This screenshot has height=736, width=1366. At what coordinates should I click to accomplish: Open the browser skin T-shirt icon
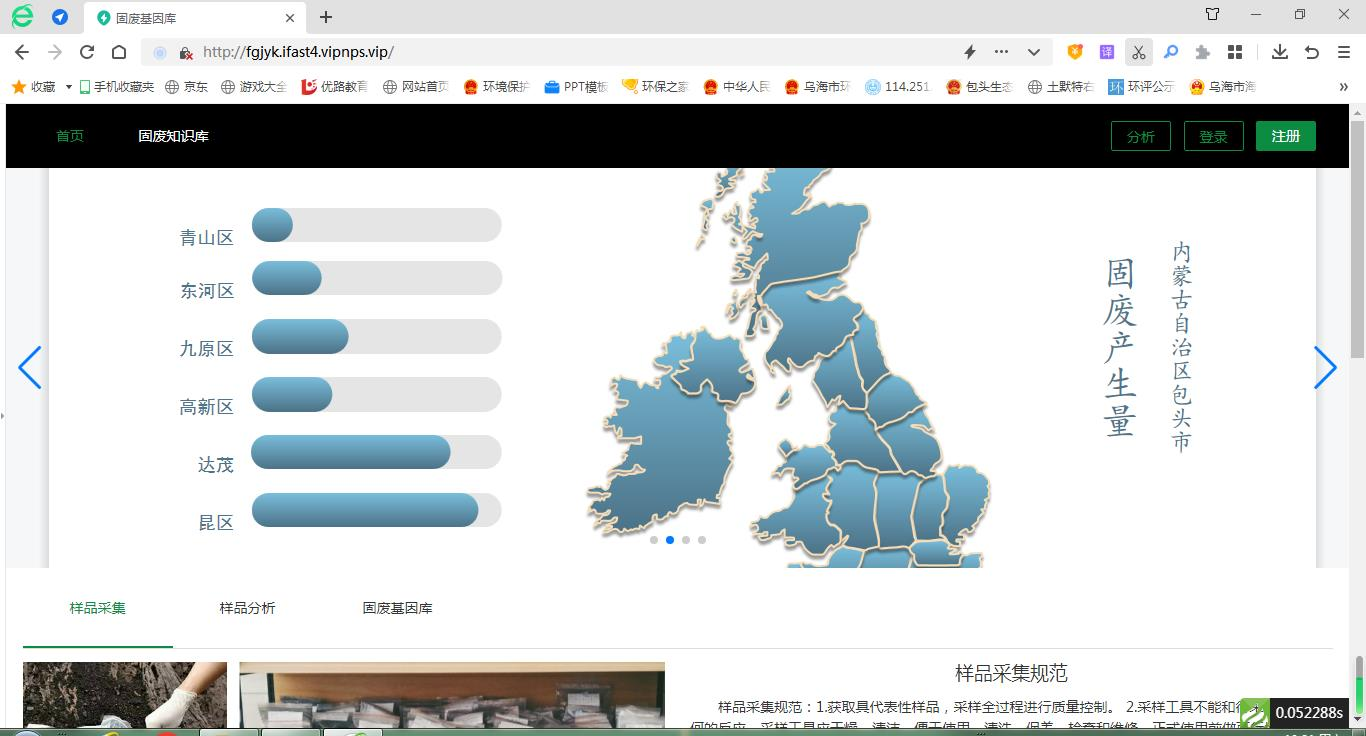click(x=1212, y=15)
